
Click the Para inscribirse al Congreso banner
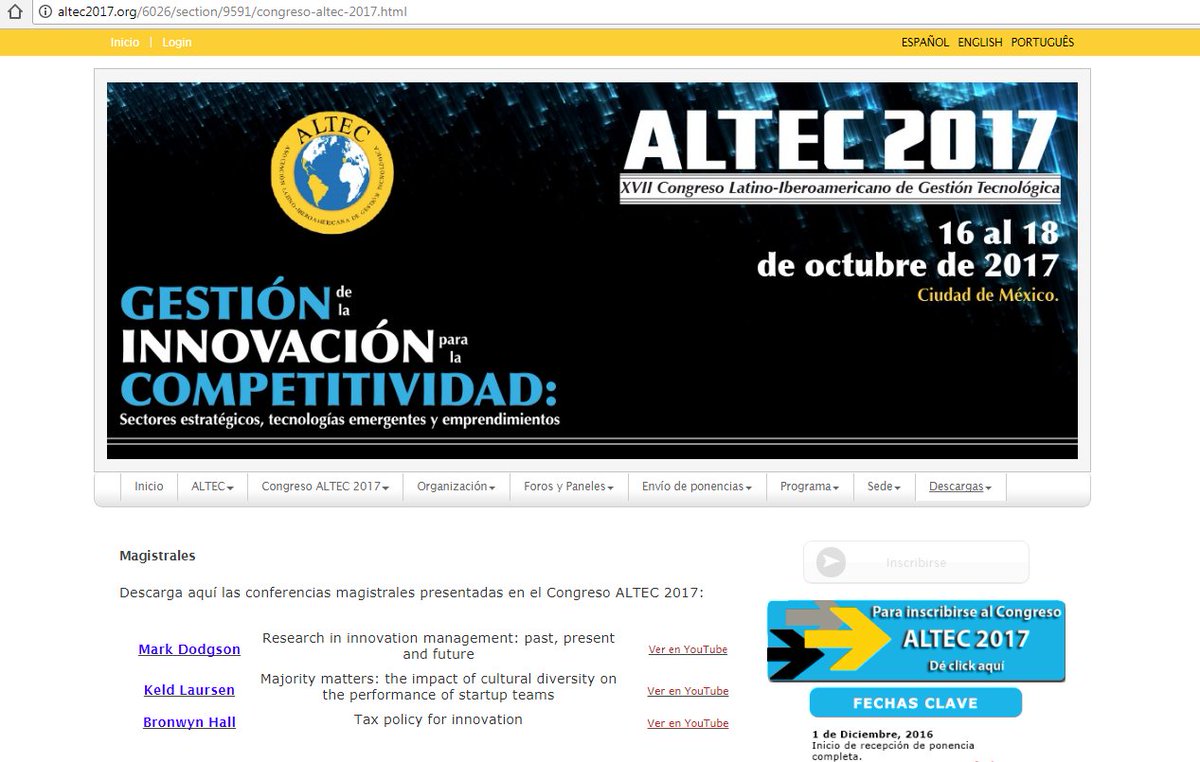coord(916,641)
